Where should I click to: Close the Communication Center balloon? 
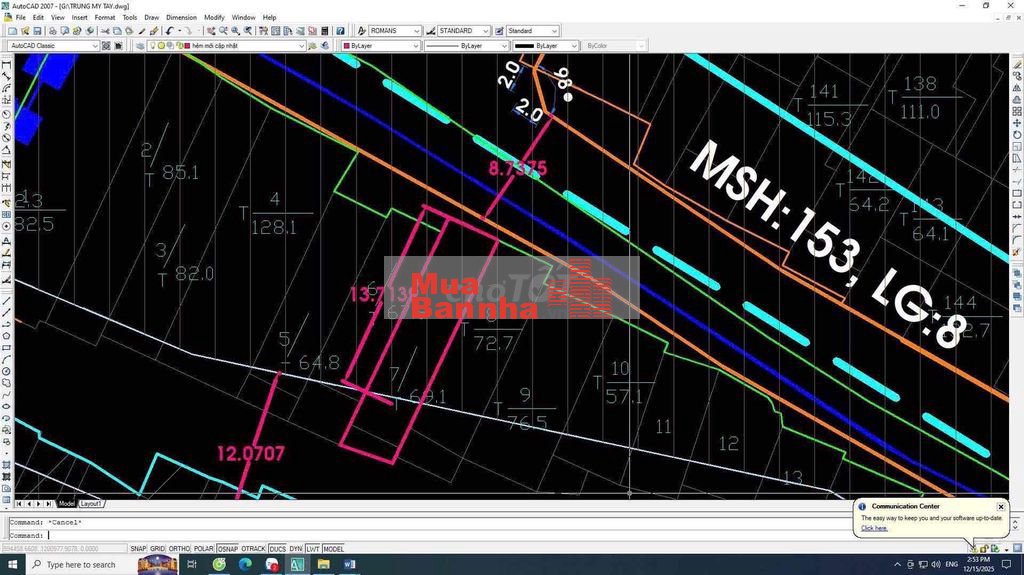1000,507
